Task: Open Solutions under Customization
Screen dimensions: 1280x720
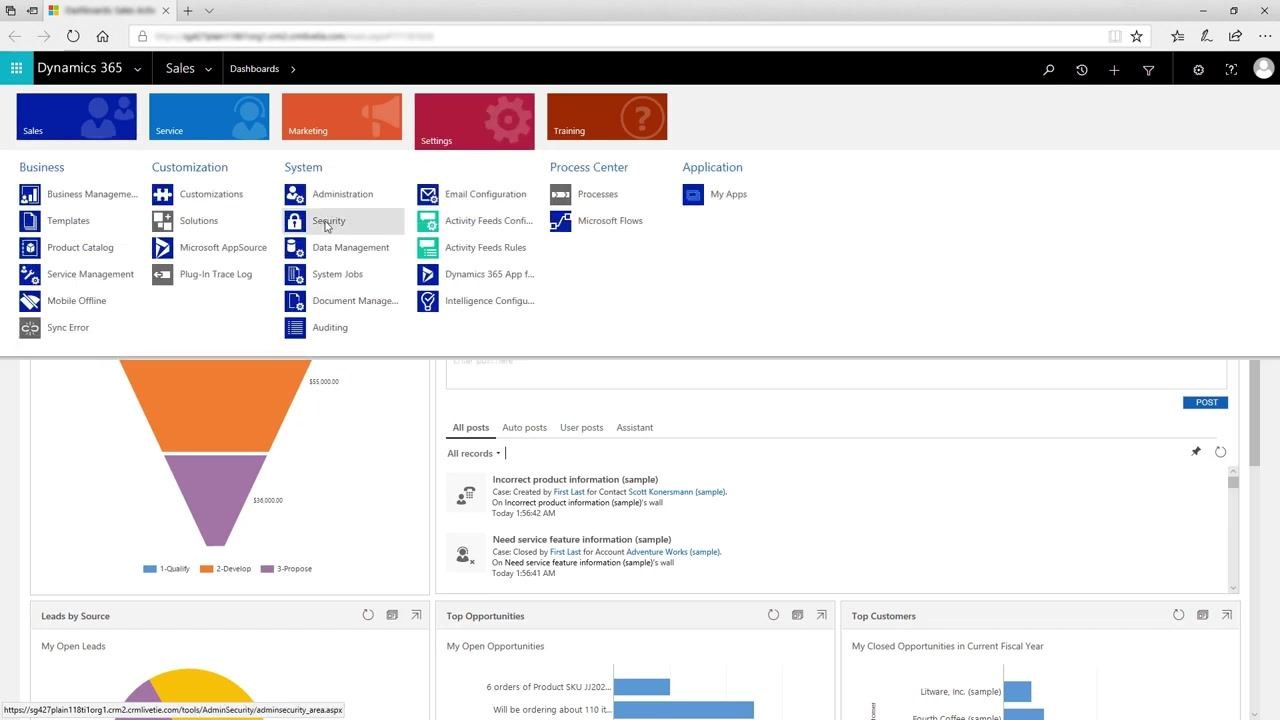Action: 185,221
